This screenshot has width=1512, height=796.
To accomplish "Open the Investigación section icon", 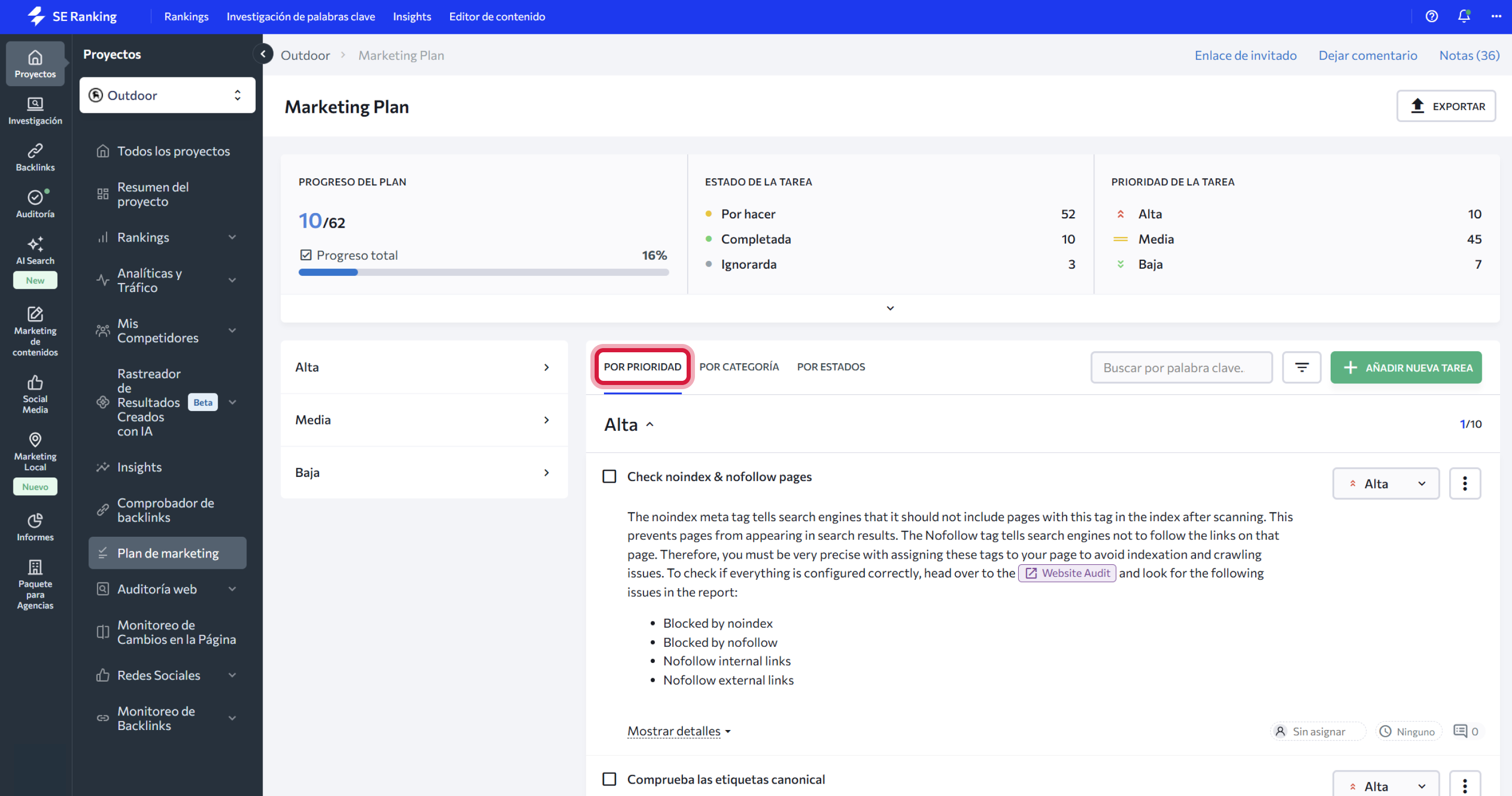I will (x=35, y=110).
